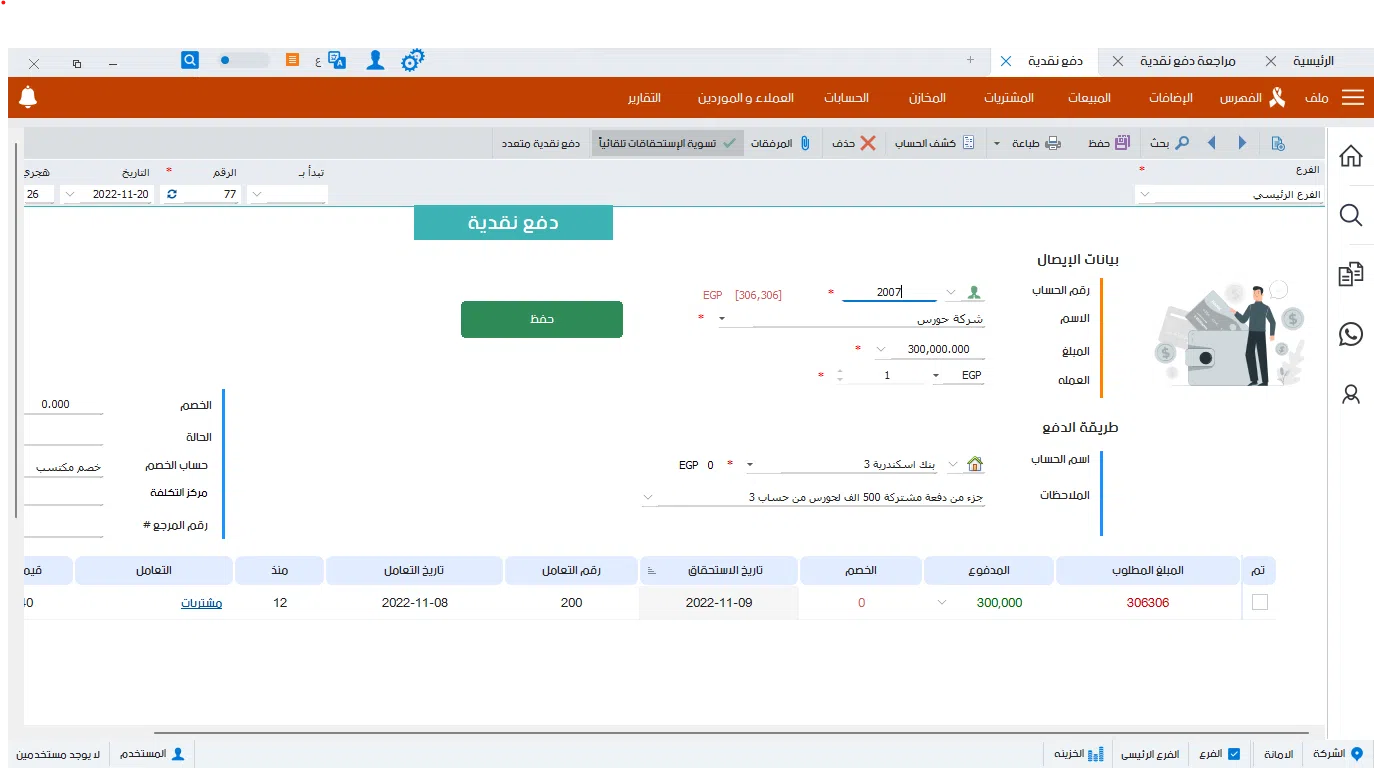1374x768 pixels.
Task: Click the refresh icon beside number 77
Action: (171, 194)
